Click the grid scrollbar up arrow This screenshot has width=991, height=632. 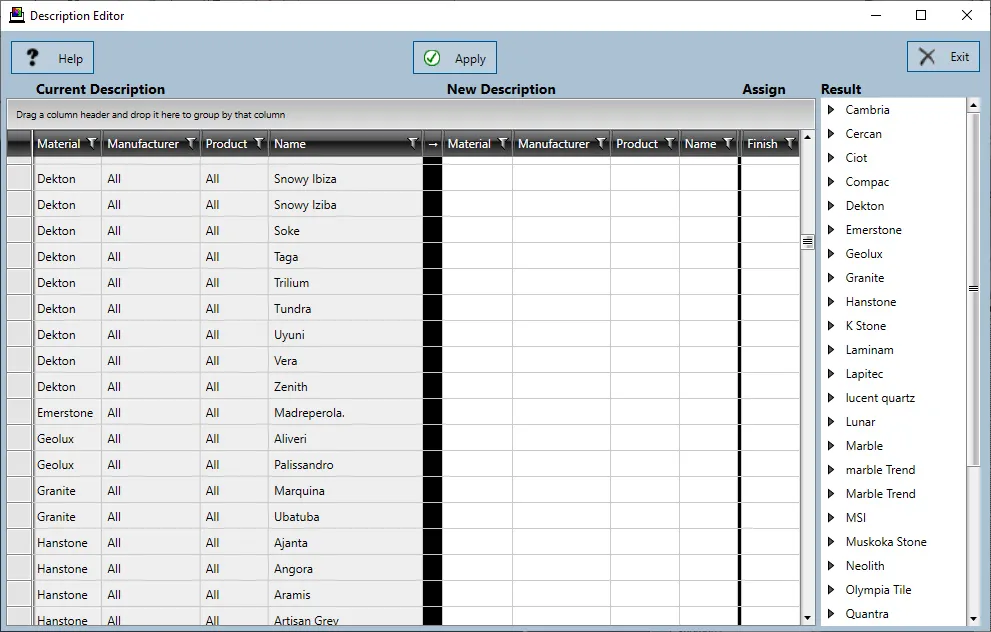point(807,137)
